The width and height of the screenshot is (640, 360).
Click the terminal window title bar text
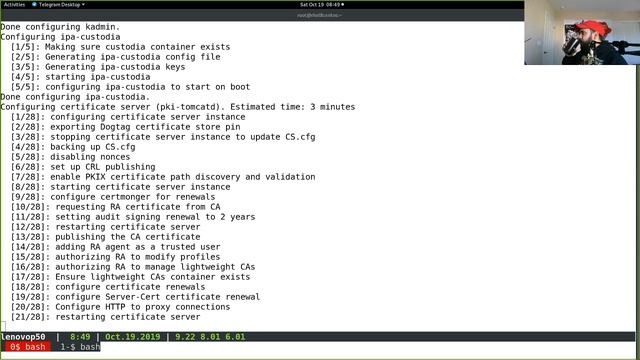pos(319,15)
